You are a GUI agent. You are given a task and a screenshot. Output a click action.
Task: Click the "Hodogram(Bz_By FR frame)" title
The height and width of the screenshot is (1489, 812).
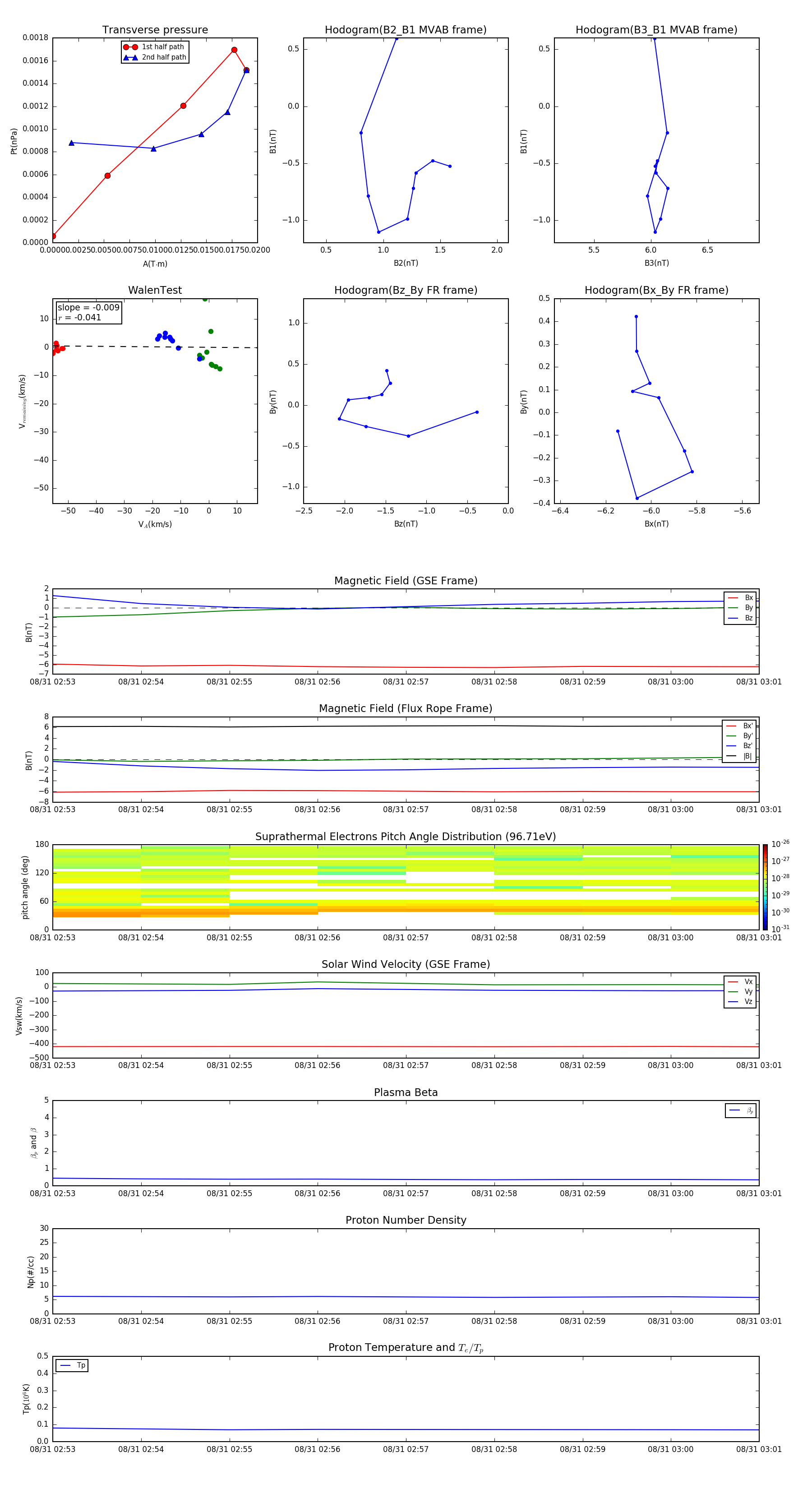[x=406, y=290]
